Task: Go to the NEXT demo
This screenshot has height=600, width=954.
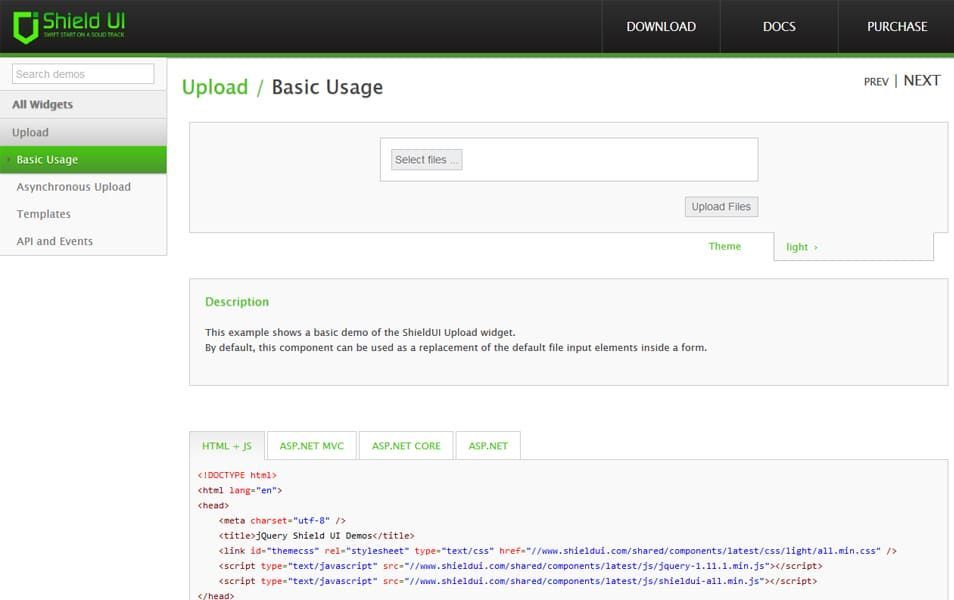Action: pos(922,80)
